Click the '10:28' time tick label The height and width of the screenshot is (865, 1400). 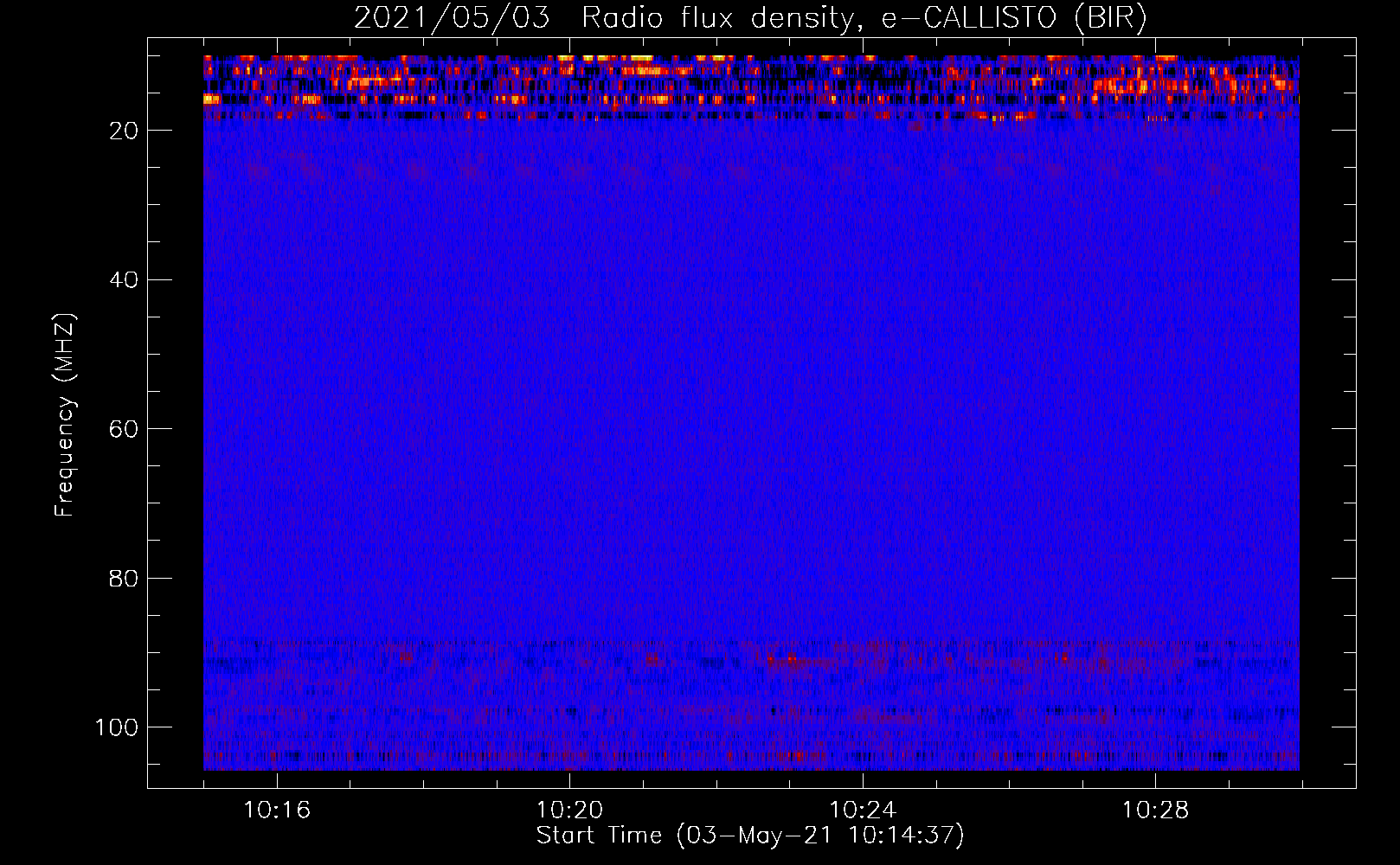pos(1156,811)
